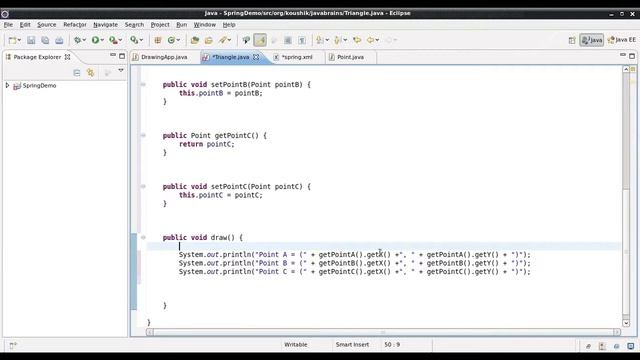Image resolution: width=640 pixels, height=360 pixels.
Task: Click the scroll down arrow of editor
Action: 626,323
